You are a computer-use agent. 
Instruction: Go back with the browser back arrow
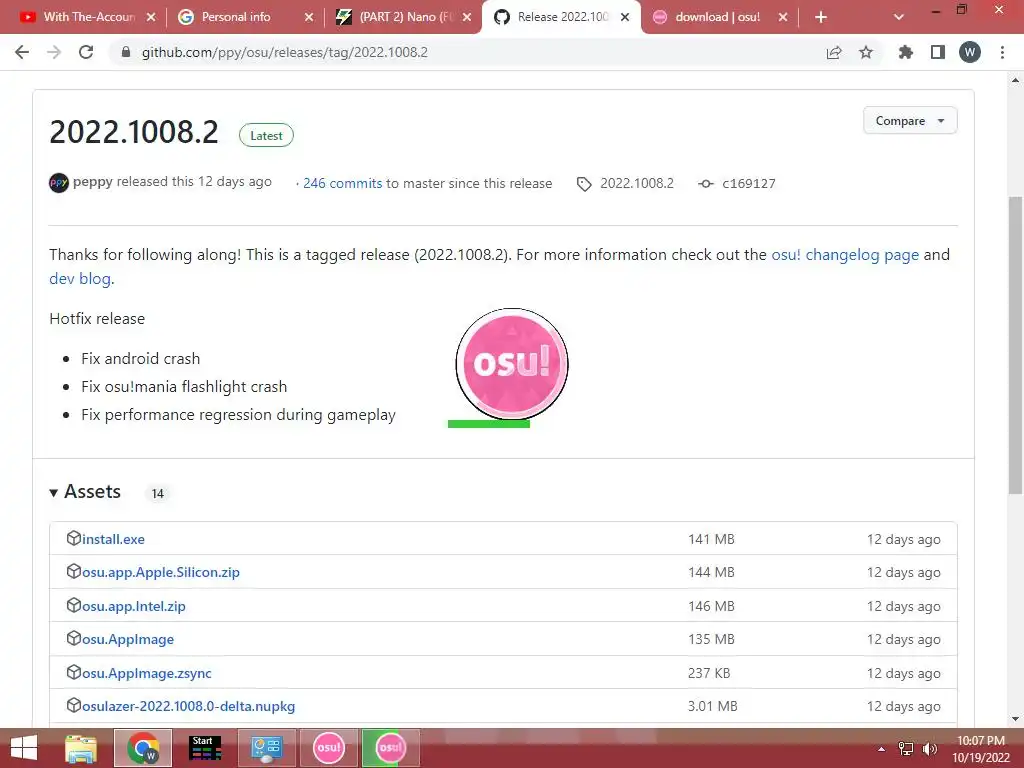[22, 52]
